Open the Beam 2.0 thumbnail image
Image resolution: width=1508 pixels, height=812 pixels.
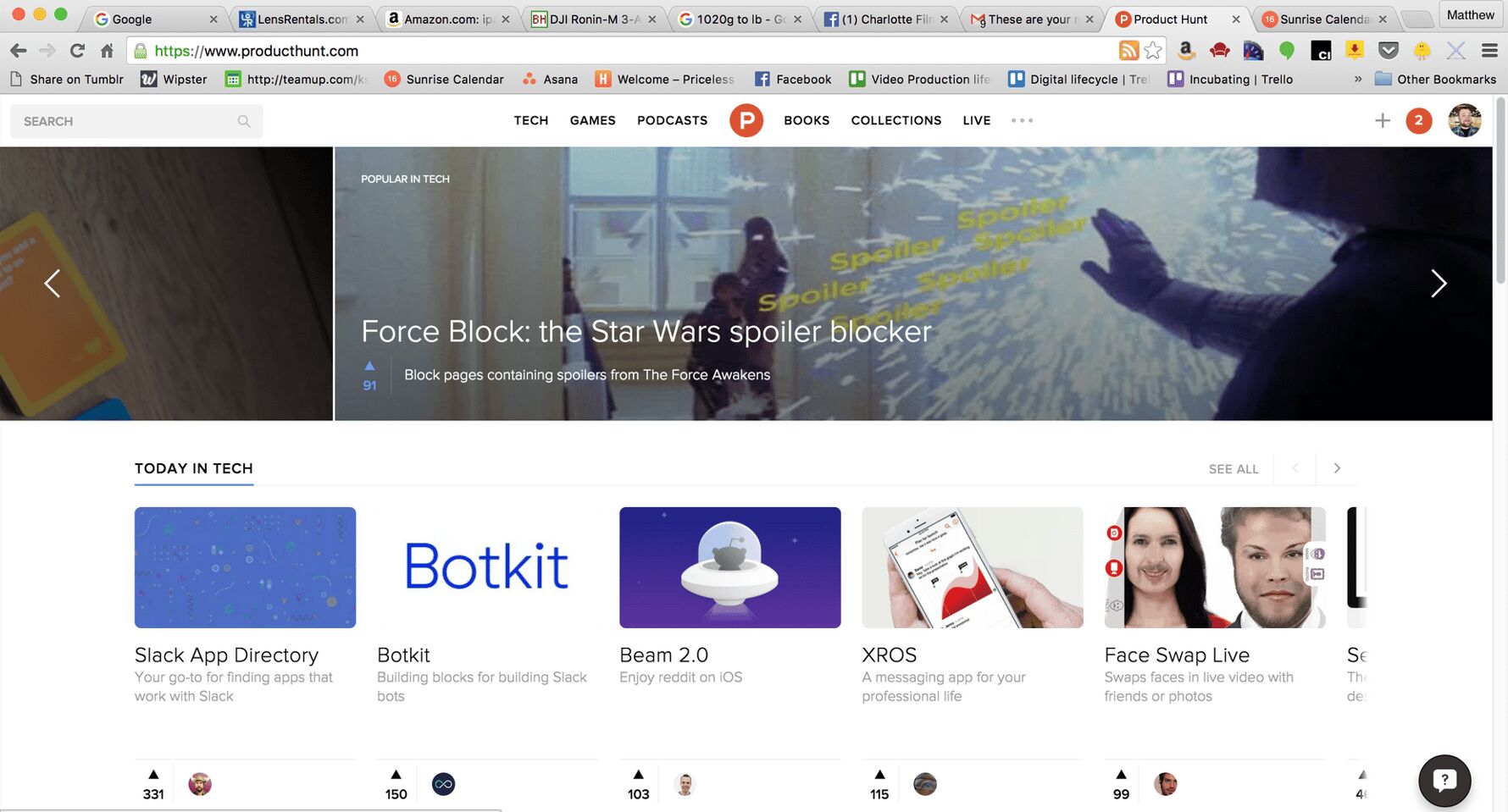click(x=729, y=567)
